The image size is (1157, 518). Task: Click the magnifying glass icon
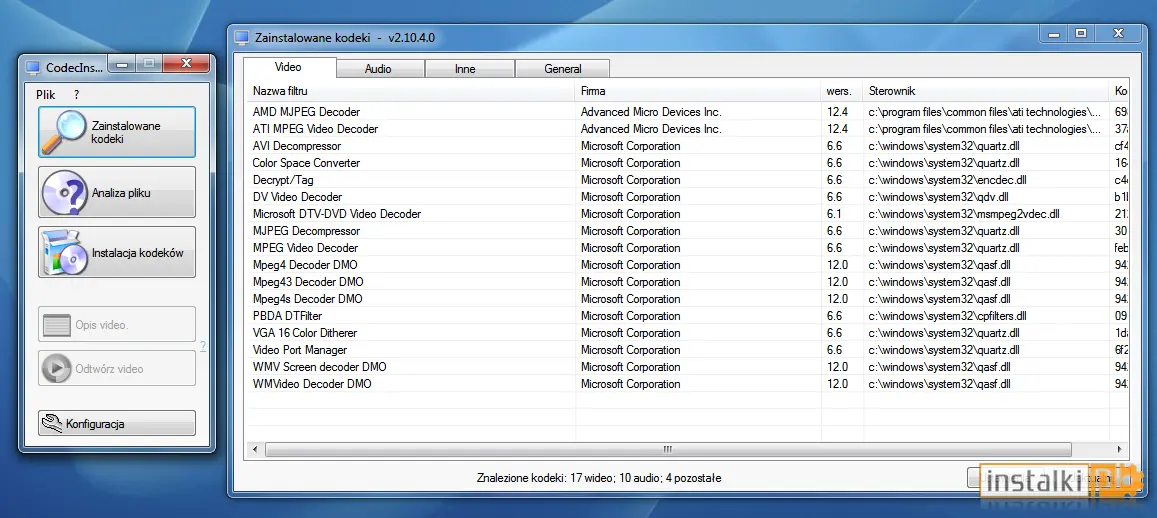click(63, 132)
